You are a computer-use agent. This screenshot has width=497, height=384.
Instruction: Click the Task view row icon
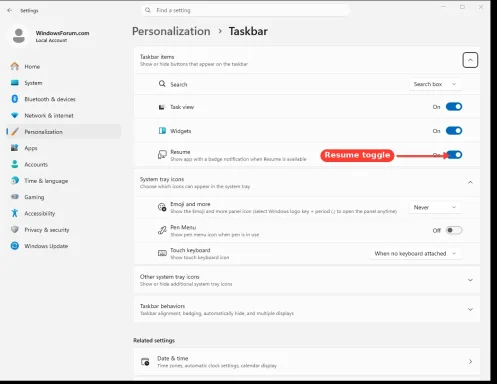(162, 107)
